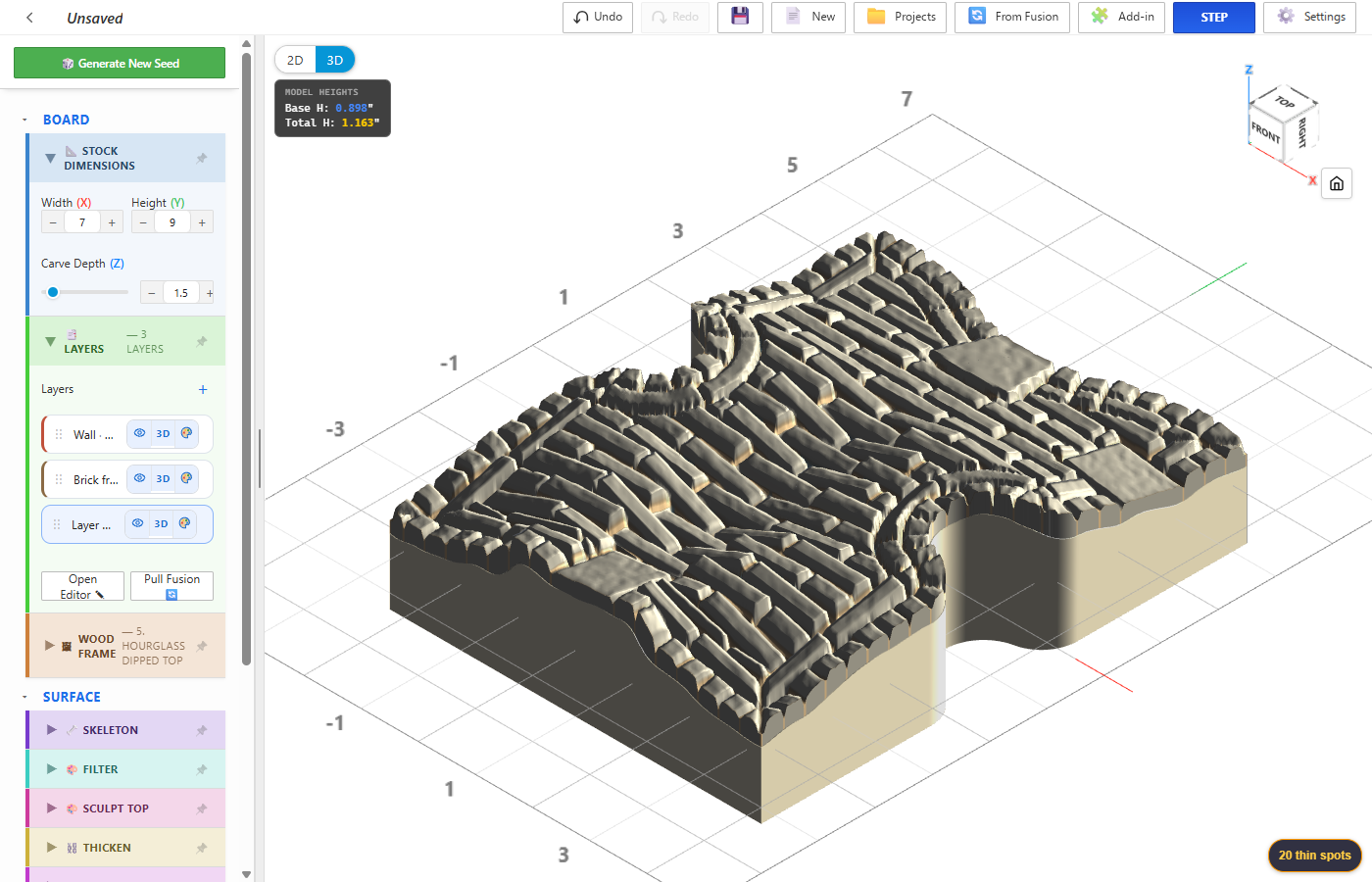Click the Height value input field
The height and width of the screenshot is (882, 1372).
click(172, 222)
